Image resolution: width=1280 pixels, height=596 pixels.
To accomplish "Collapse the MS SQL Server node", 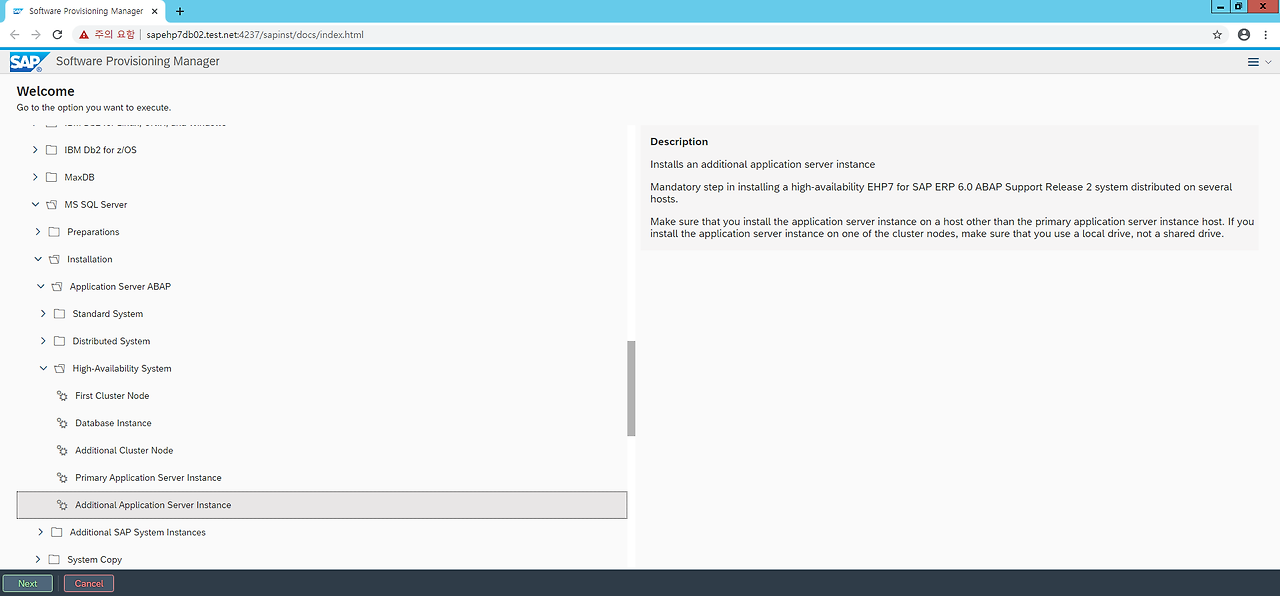I will (x=36, y=204).
